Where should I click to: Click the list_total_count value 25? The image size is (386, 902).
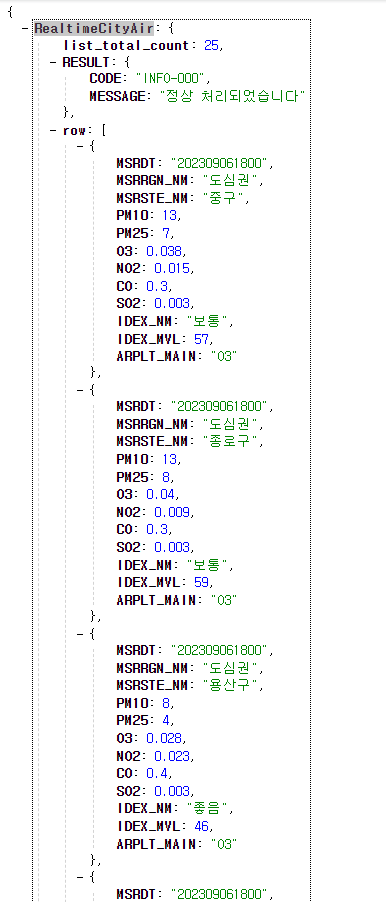pyautogui.click(x=211, y=45)
